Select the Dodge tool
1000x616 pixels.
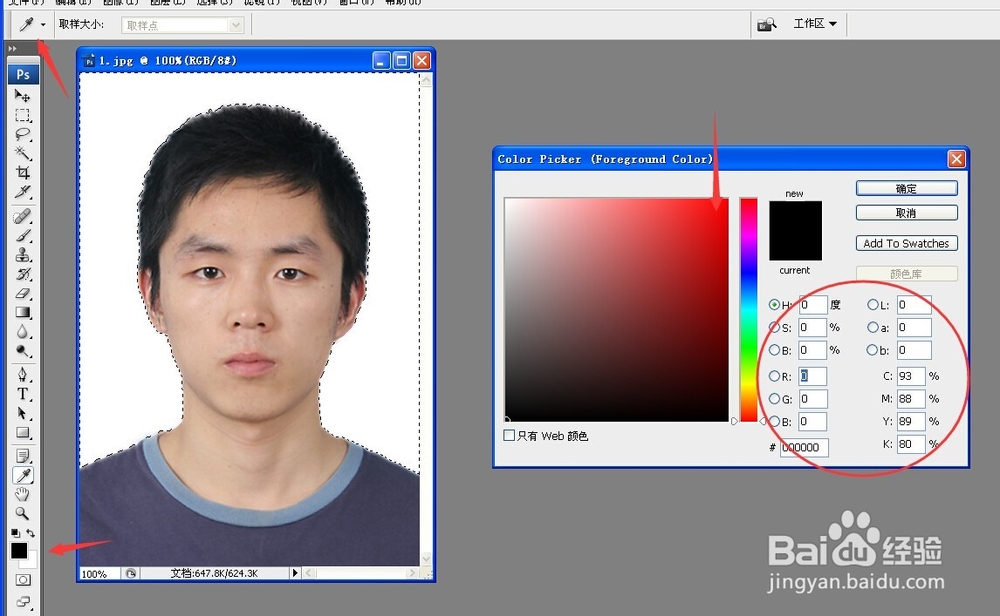pos(22,351)
